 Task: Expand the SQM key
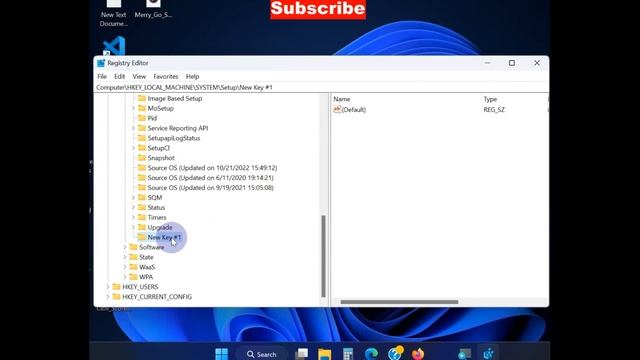[x=133, y=198]
